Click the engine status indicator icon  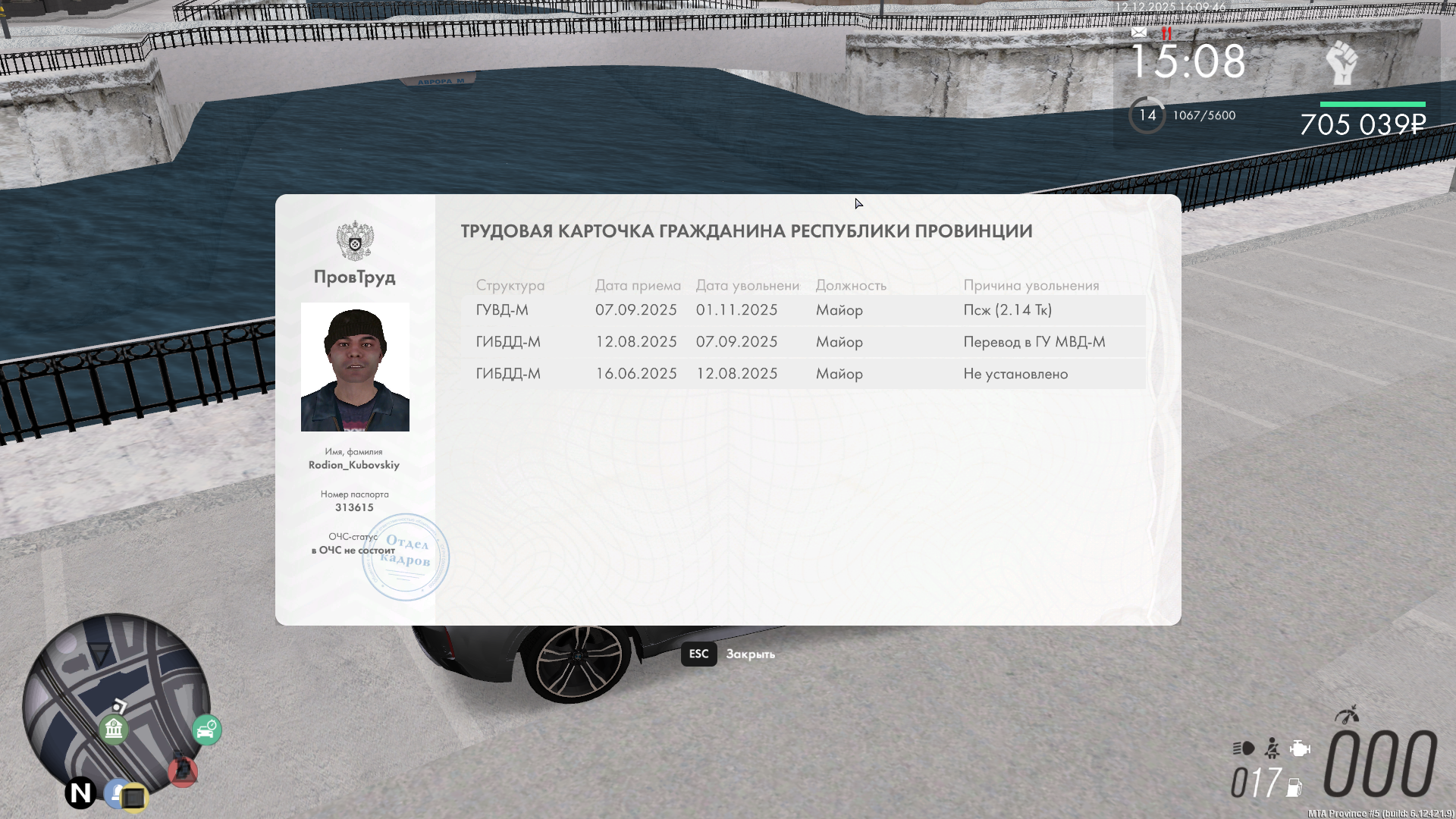click(x=1300, y=748)
